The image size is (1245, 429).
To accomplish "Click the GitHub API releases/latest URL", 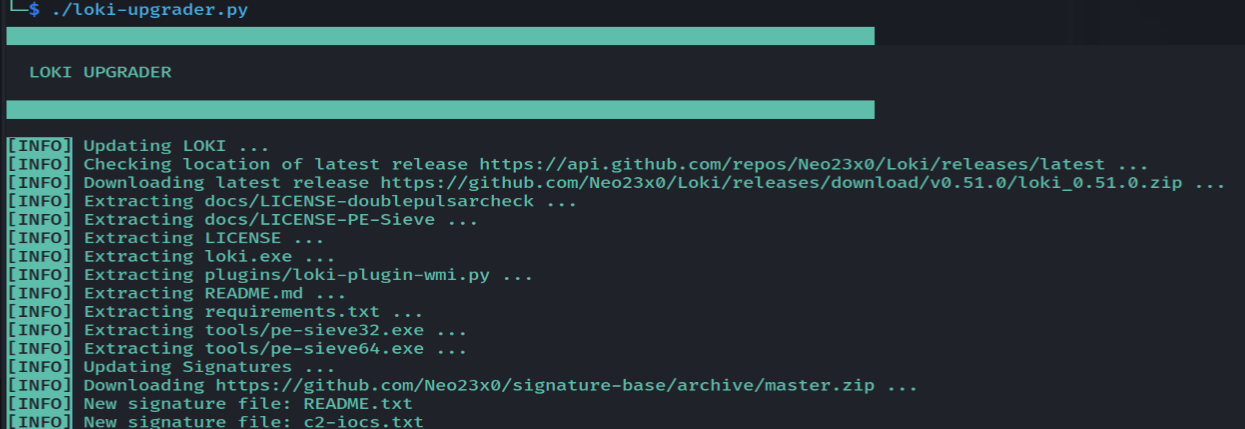I will pyautogui.click(x=792, y=164).
